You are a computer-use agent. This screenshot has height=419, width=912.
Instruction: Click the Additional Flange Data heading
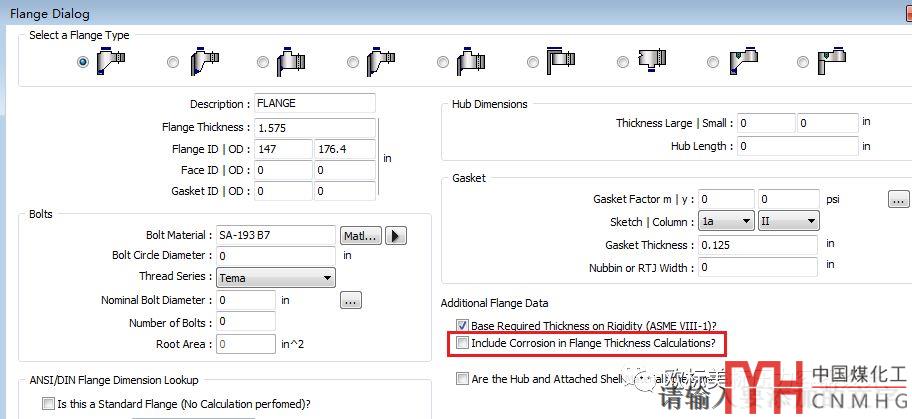pyautogui.click(x=494, y=303)
